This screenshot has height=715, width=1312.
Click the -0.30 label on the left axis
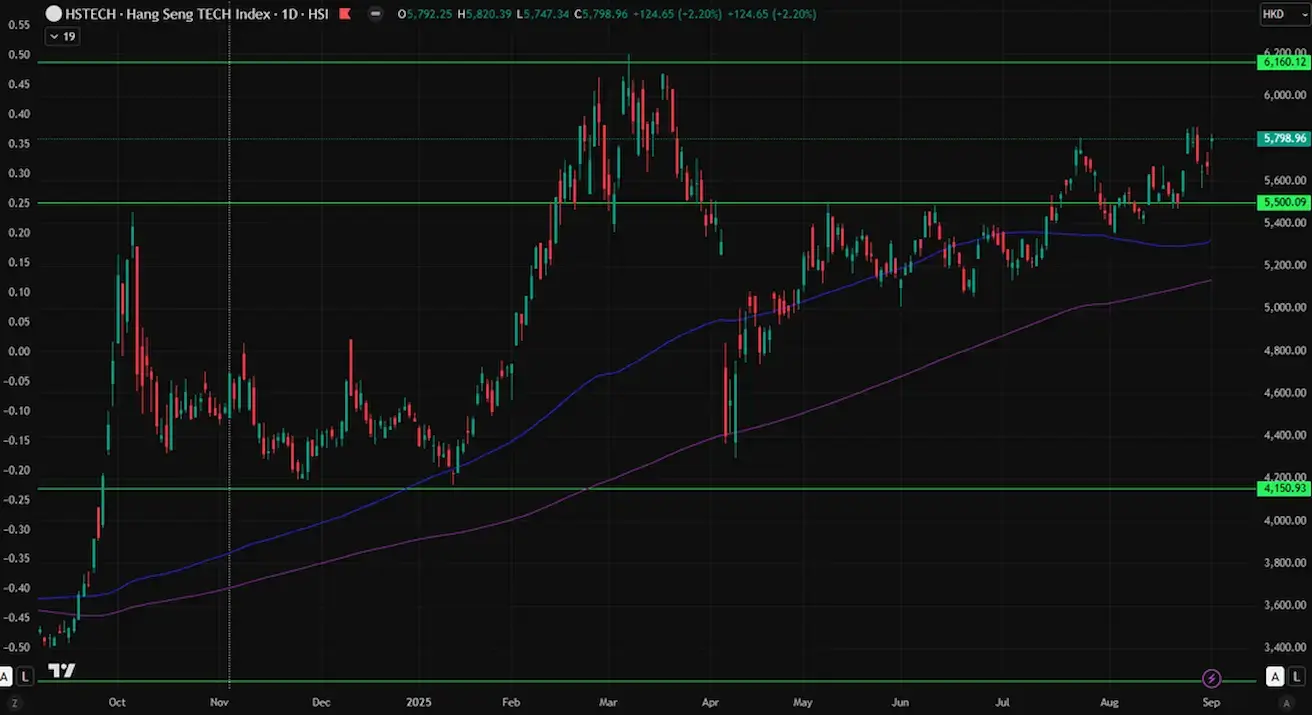(x=17, y=529)
